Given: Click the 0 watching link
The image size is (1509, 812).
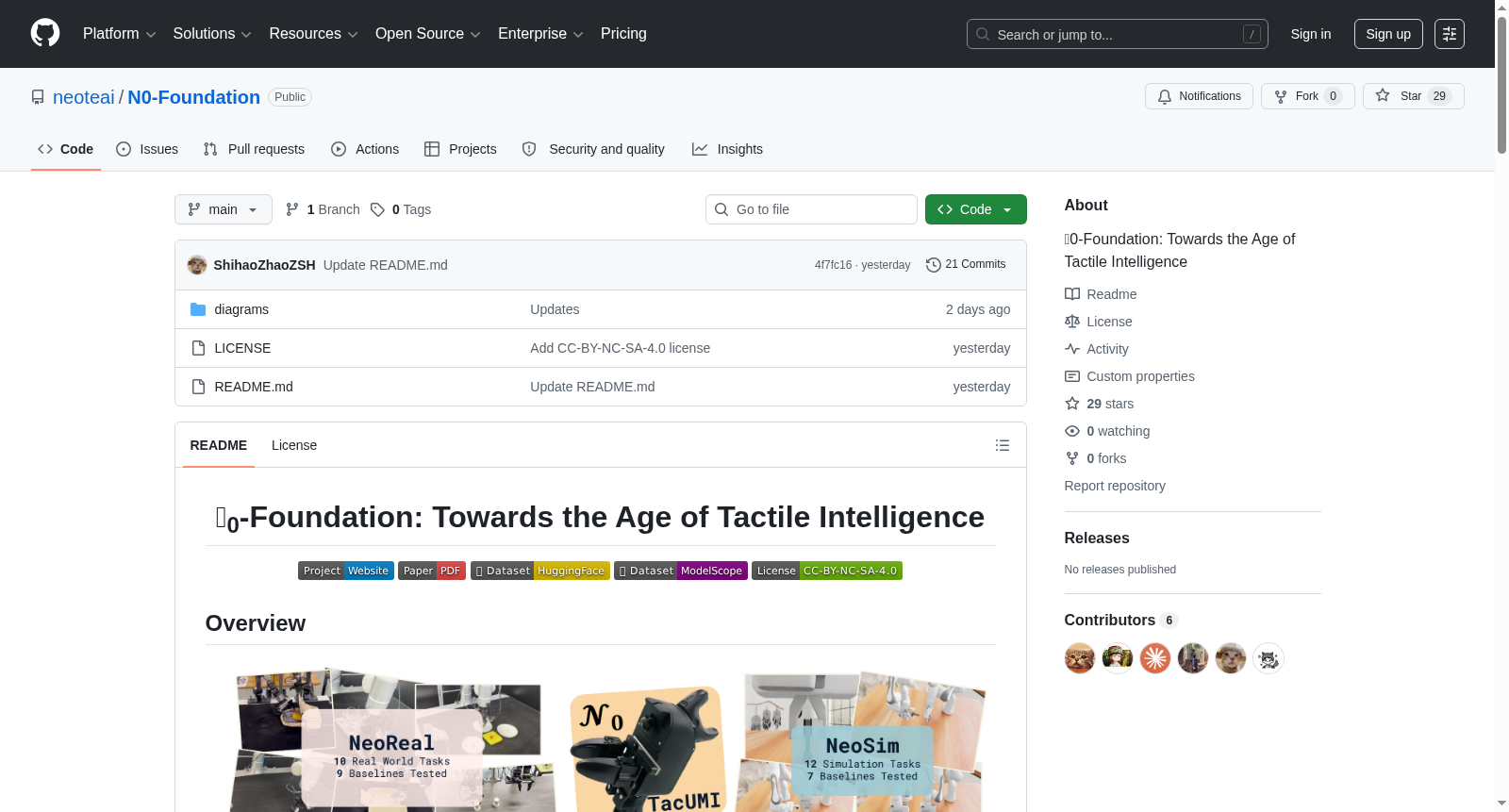Looking at the screenshot, I should 1107,431.
